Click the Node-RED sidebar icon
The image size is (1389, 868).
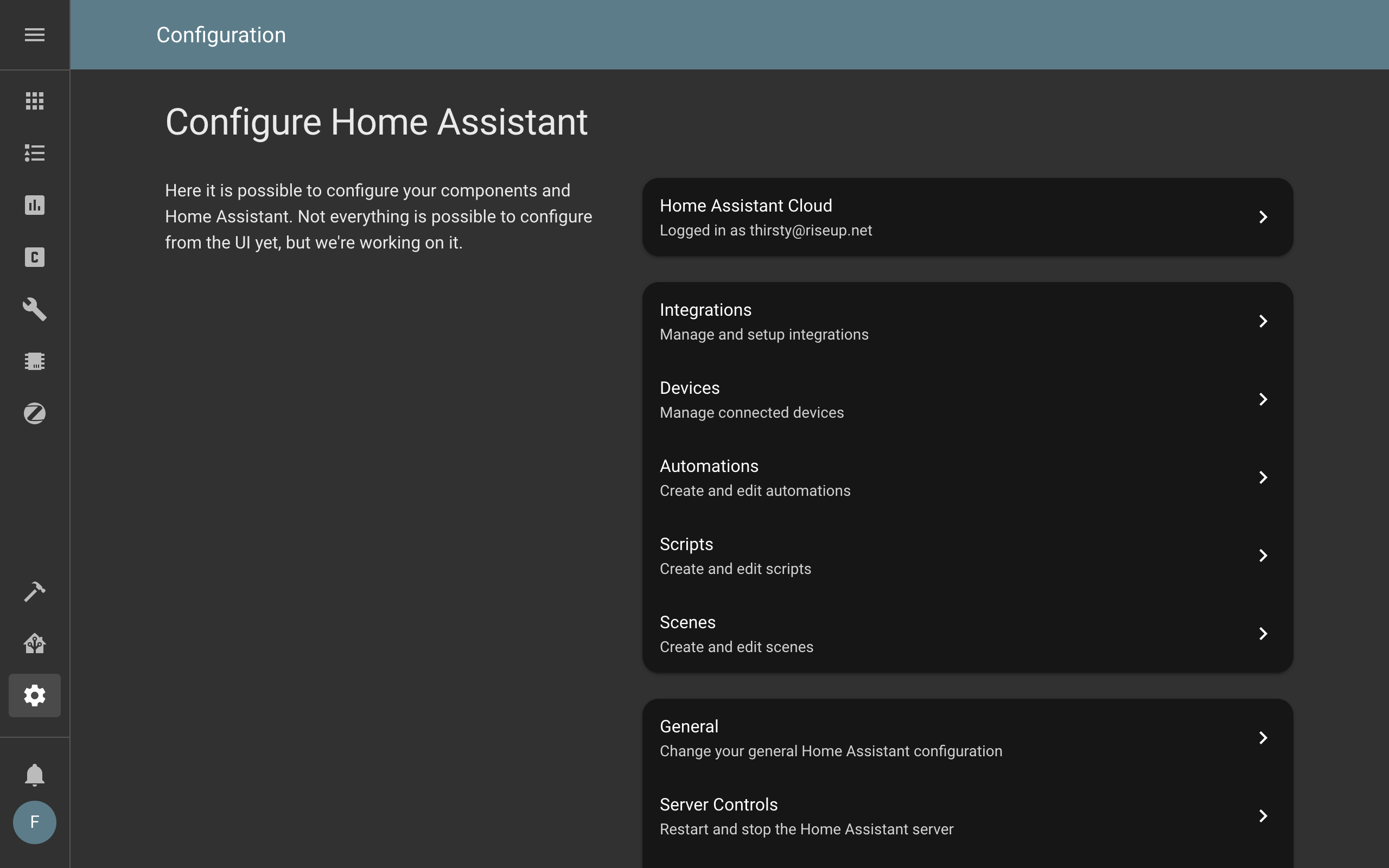[x=34, y=643]
